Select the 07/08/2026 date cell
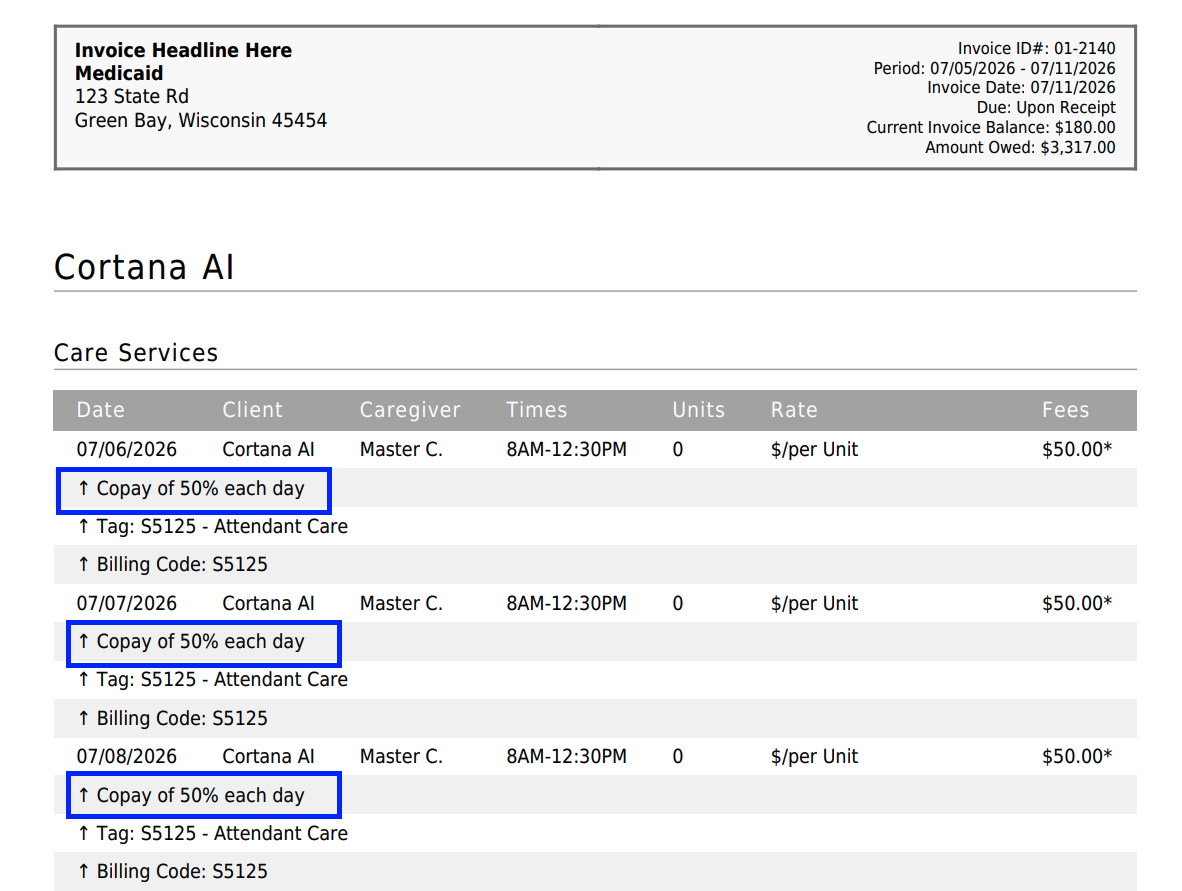1182x891 pixels. (127, 756)
